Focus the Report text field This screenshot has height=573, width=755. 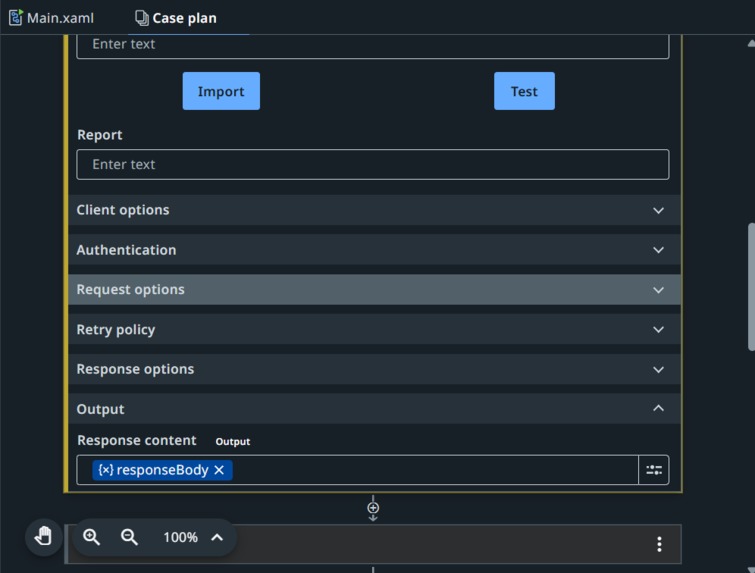(372, 164)
